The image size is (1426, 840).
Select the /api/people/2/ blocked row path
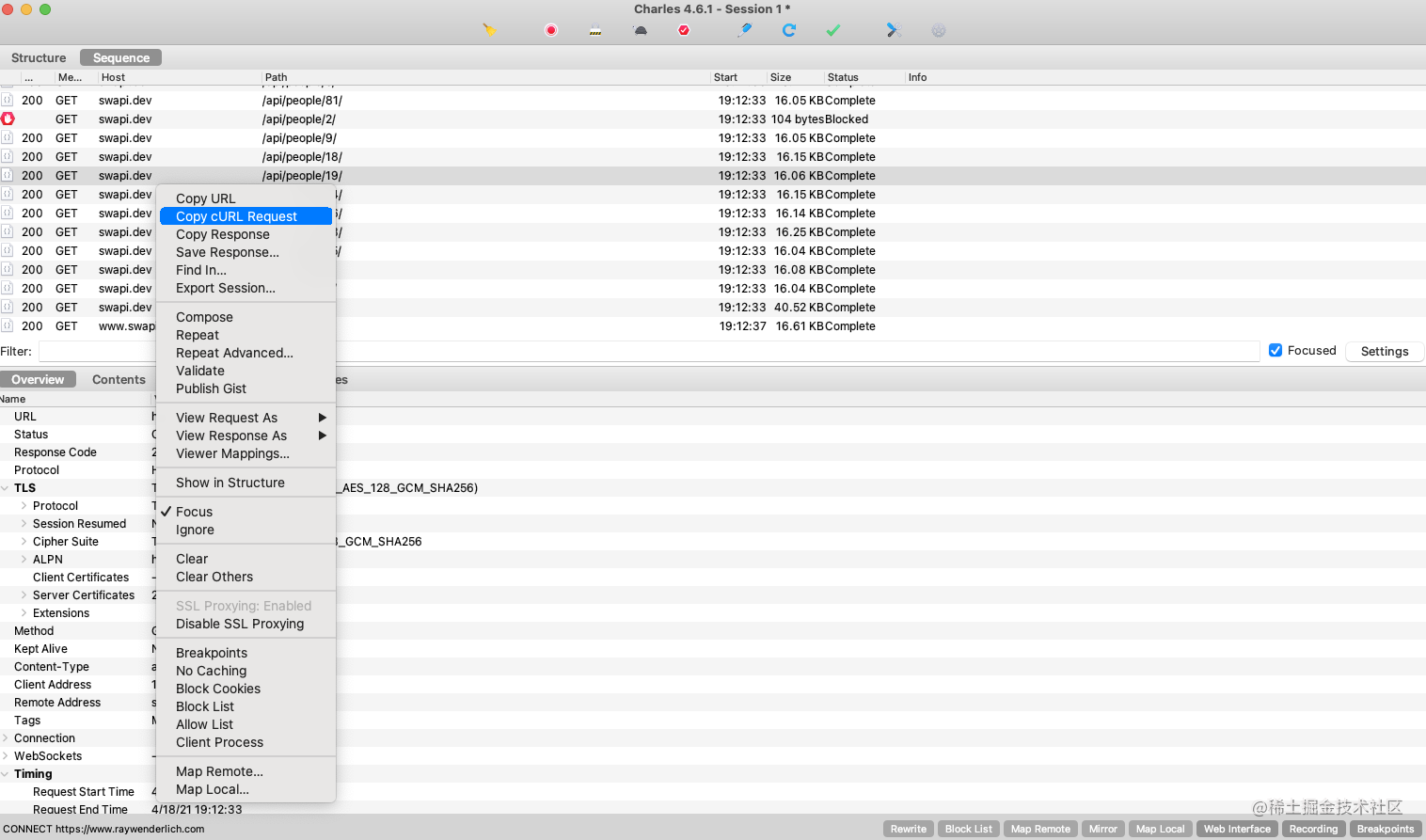(299, 119)
